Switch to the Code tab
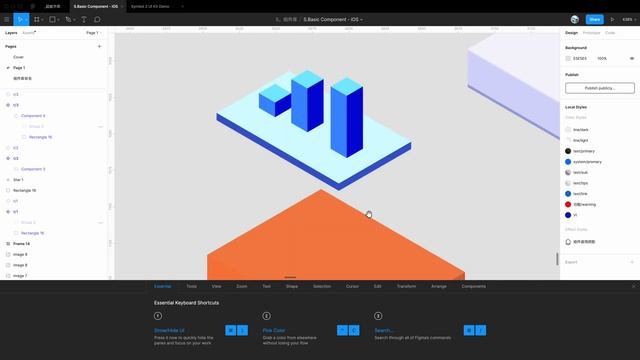 click(x=610, y=33)
